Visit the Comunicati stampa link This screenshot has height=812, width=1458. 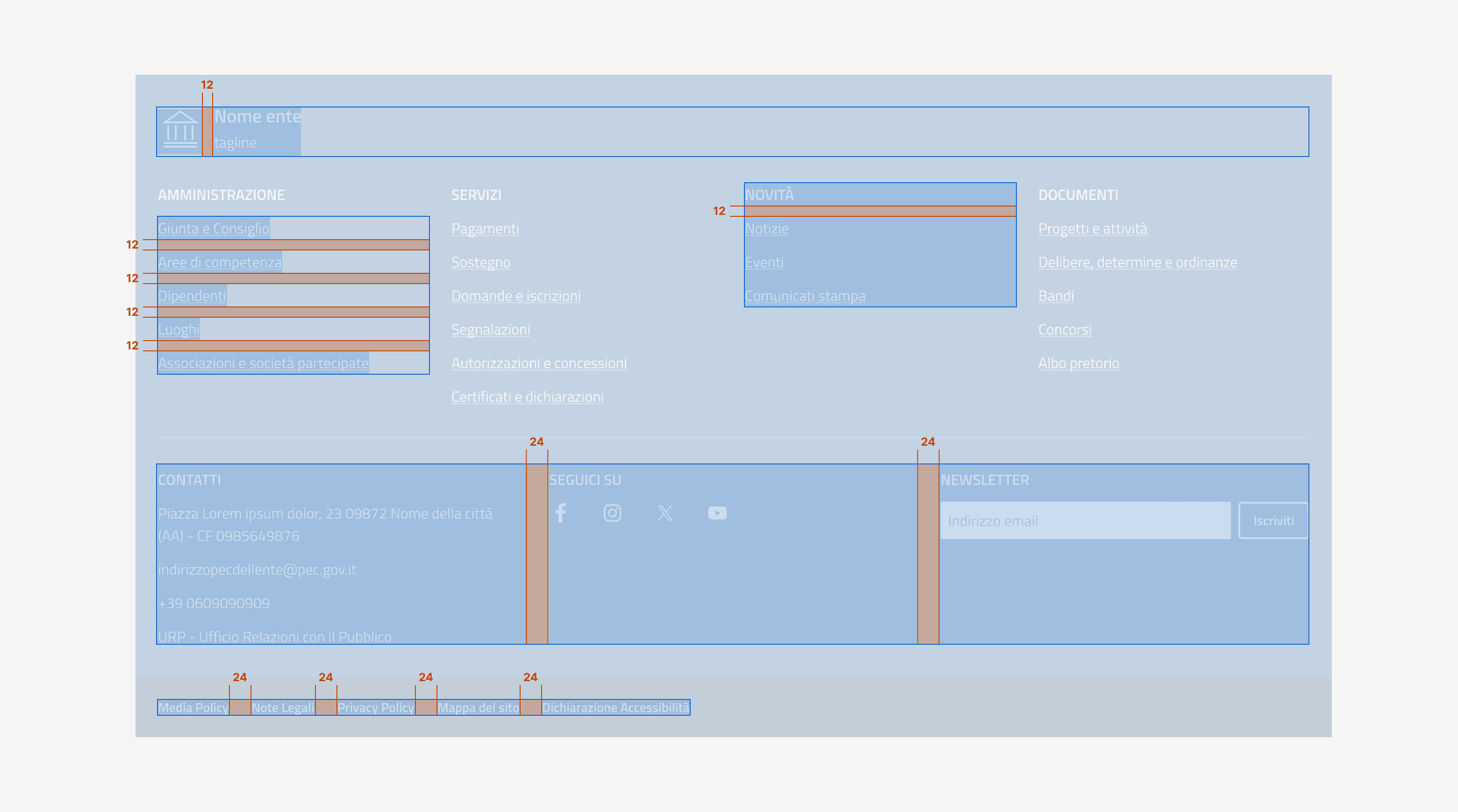[x=804, y=296]
